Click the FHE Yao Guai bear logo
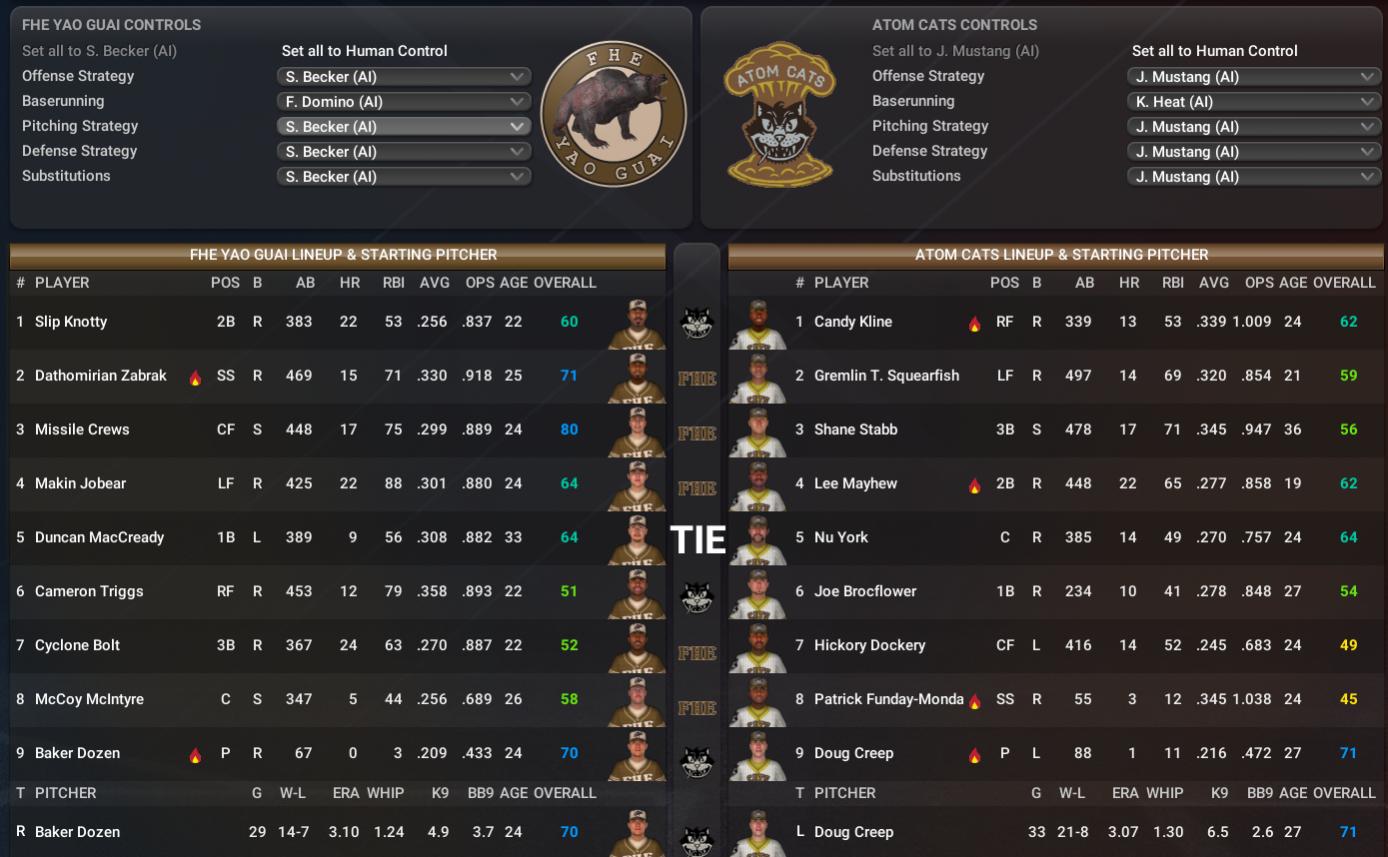Image resolution: width=1388 pixels, height=857 pixels. 613,113
